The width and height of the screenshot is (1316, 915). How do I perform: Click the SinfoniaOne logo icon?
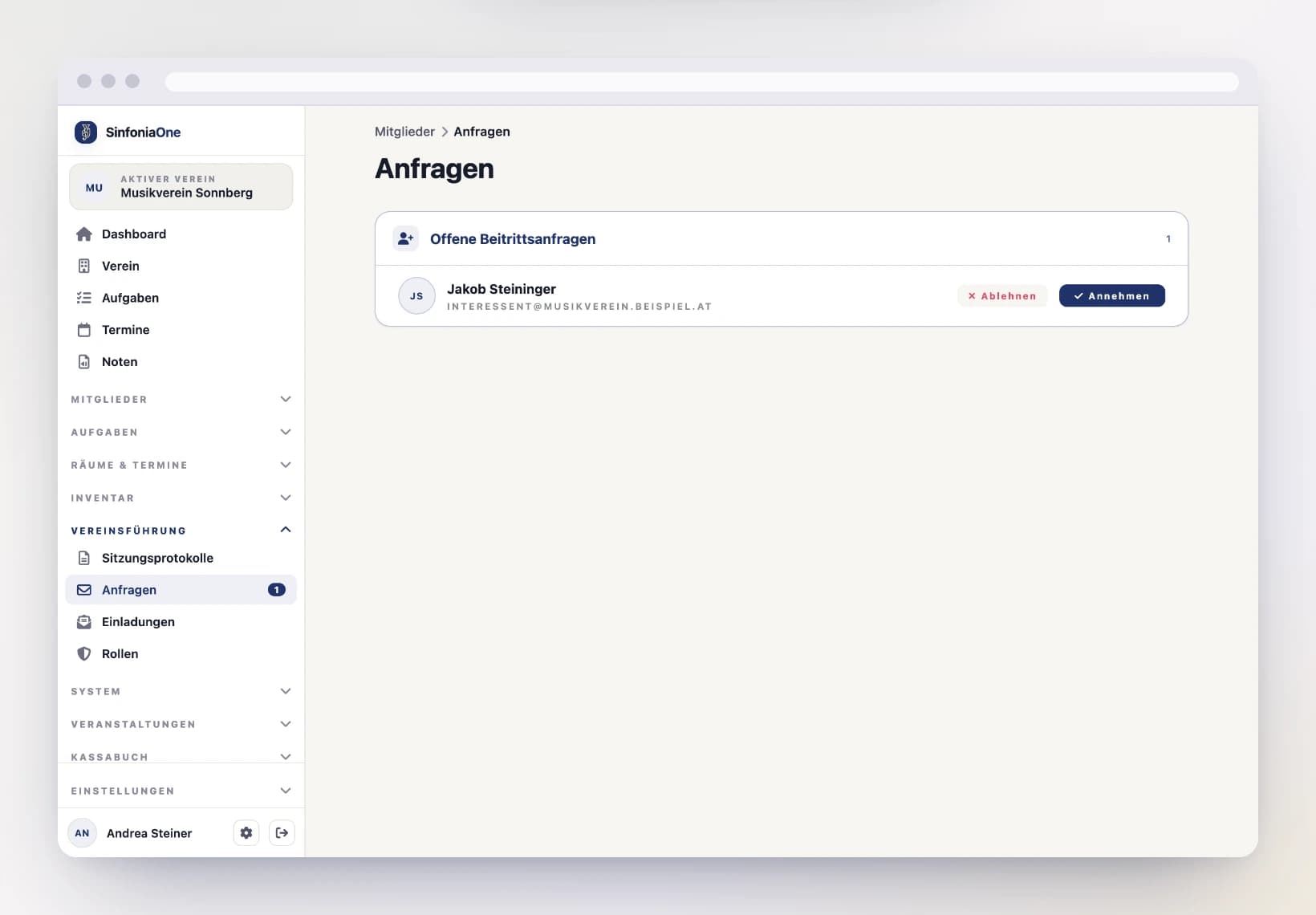[x=86, y=132]
